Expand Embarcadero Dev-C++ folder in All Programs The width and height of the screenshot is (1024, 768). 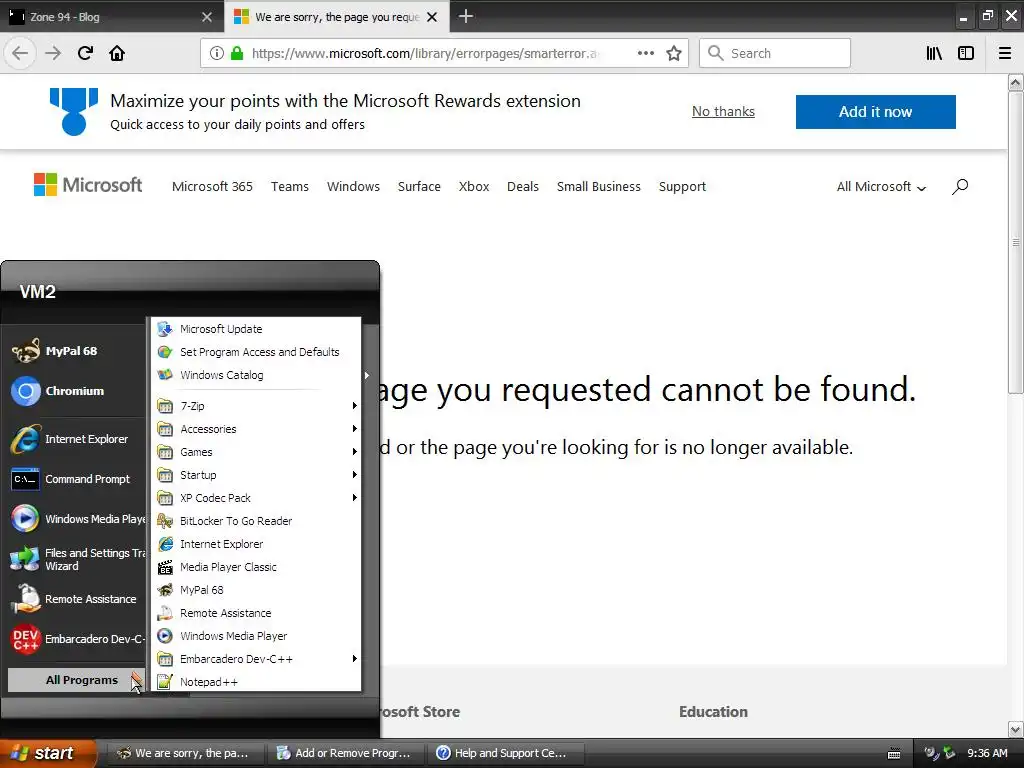point(256,659)
